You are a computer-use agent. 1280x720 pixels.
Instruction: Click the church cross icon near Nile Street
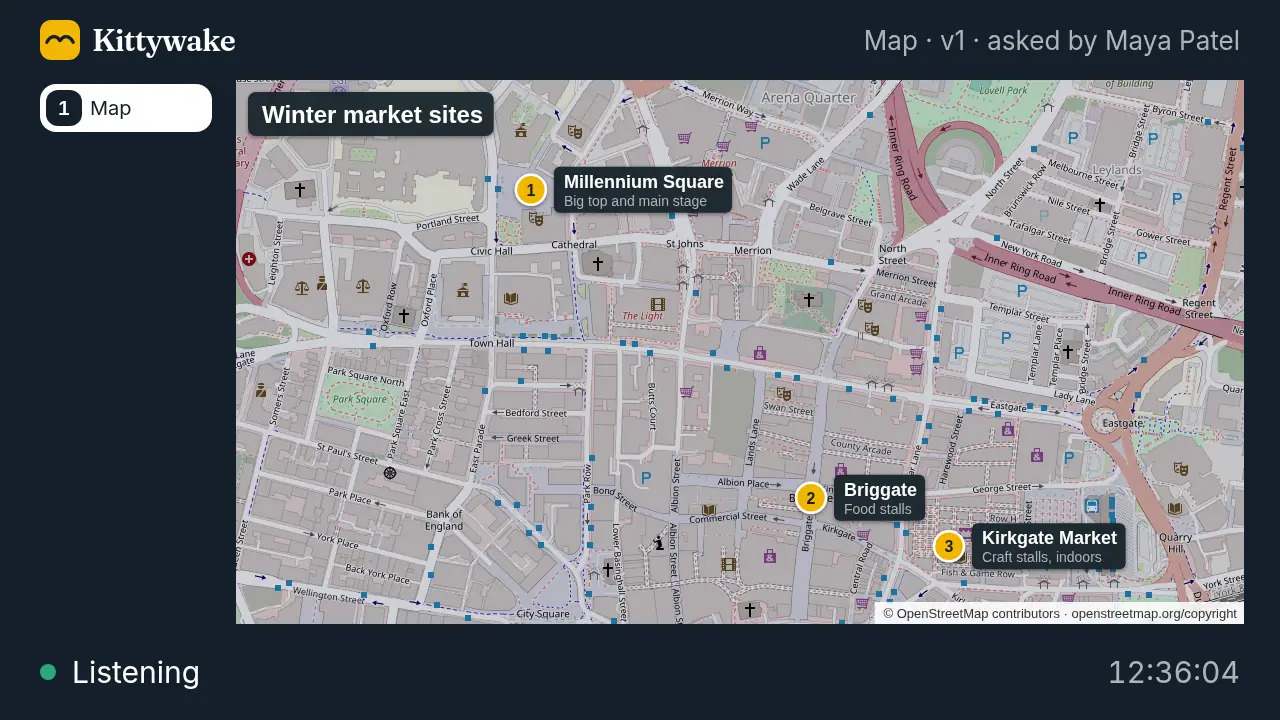click(x=1100, y=204)
